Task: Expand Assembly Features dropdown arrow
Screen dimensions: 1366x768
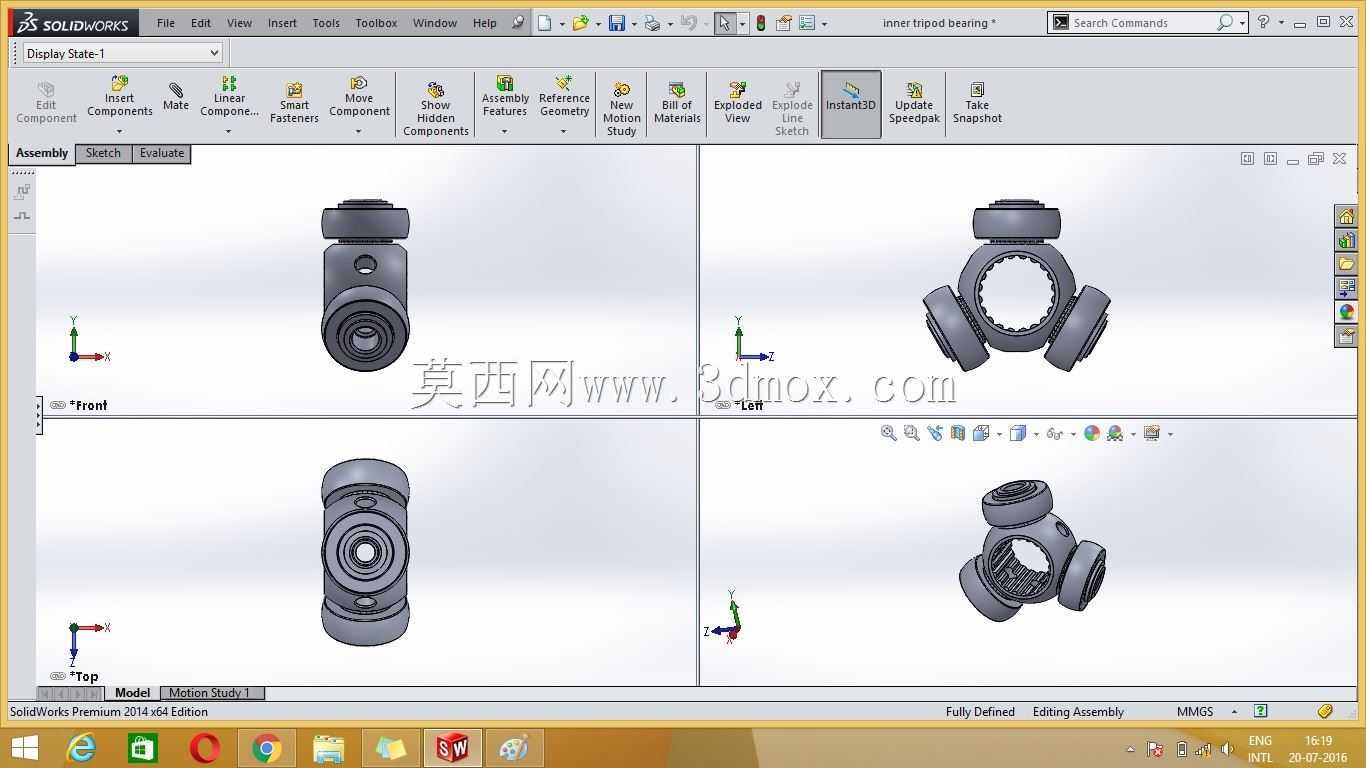Action: (504, 131)
